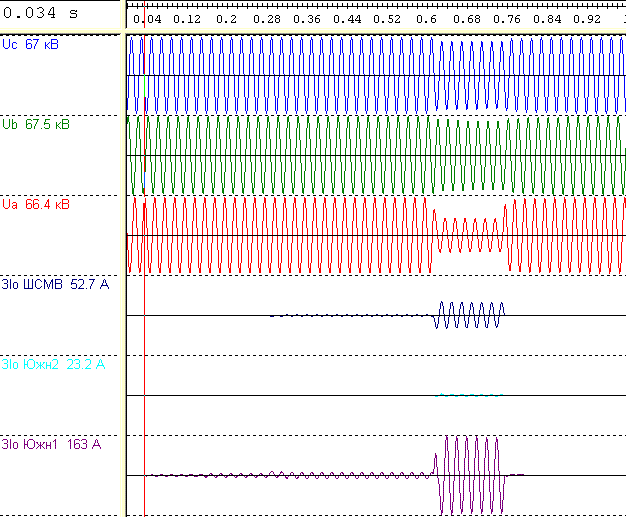Click the voltage dip on the red Ua waveform
Image resolution: width=626 pixels, height=517 pixels.
[469, 235]
